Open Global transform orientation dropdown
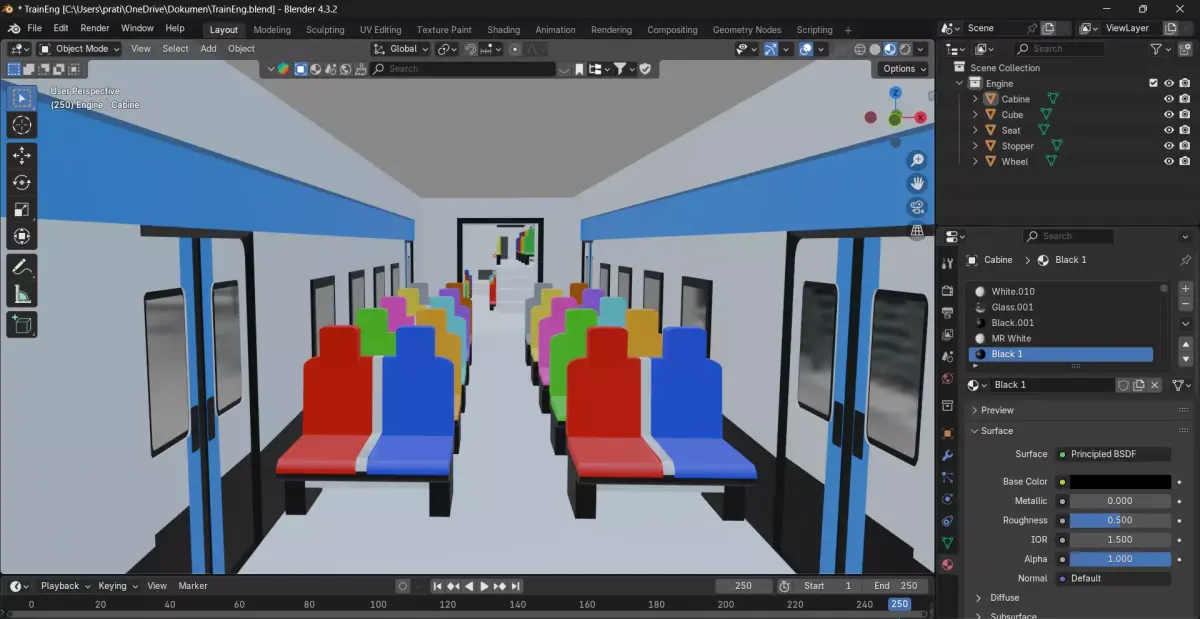Screen dimensions: 1200x619 401,49
